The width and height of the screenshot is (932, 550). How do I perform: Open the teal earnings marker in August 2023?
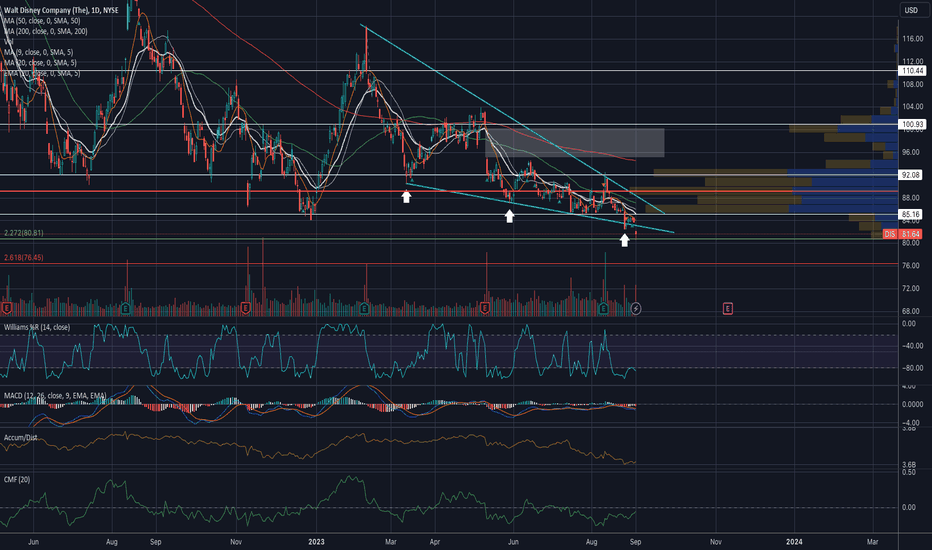tap(603, 308)
